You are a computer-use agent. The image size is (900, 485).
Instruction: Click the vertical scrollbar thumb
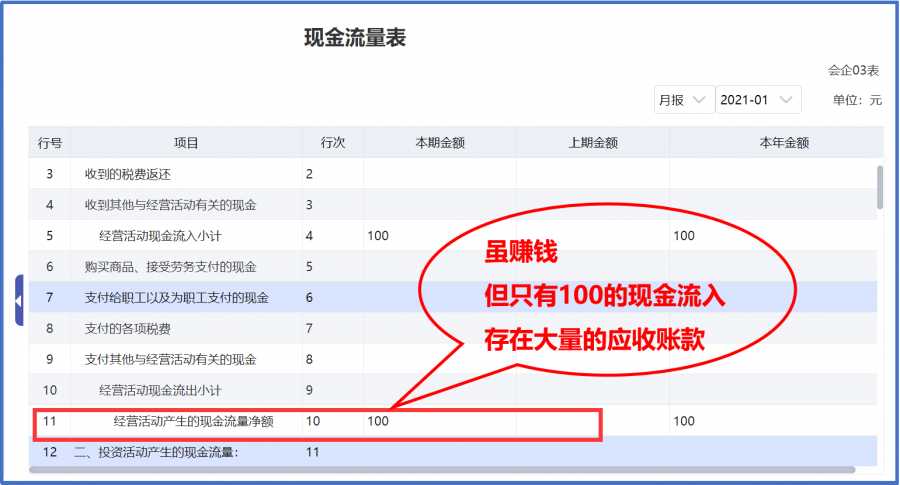[880, 187]
